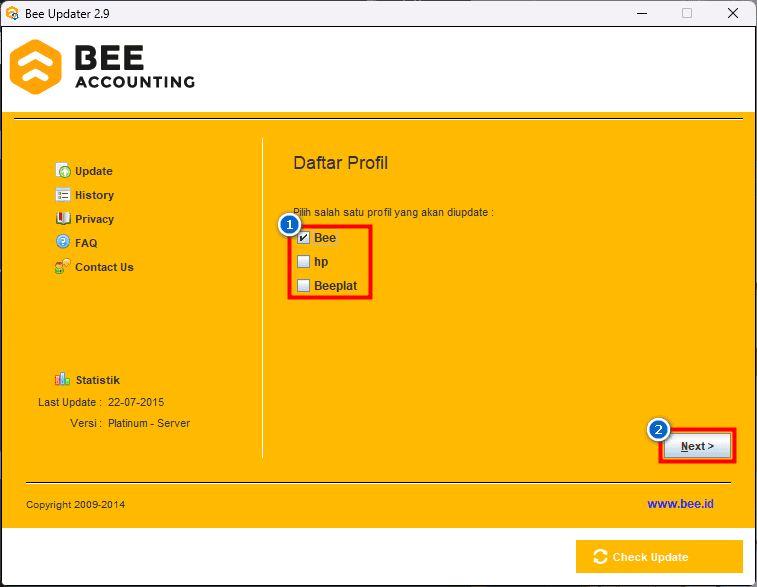Minimize the Bee Updater window

(642, 13)
